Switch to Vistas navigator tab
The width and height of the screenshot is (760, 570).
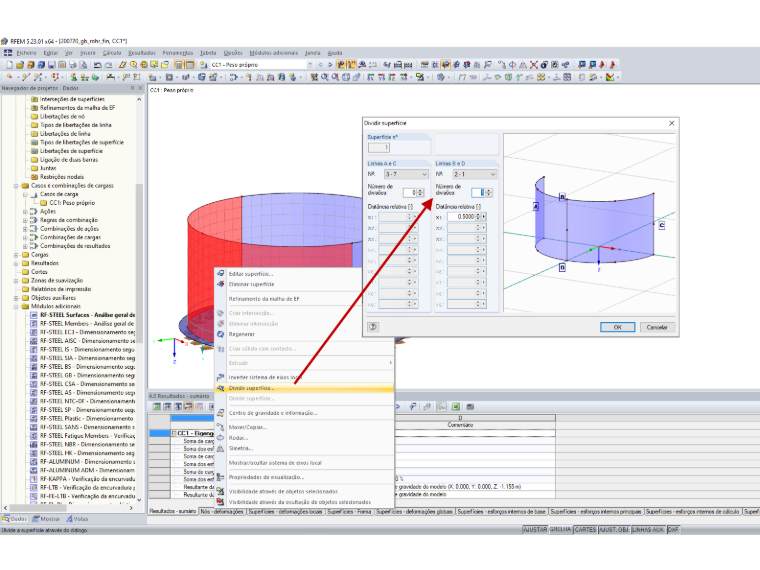tap(77, 519)
